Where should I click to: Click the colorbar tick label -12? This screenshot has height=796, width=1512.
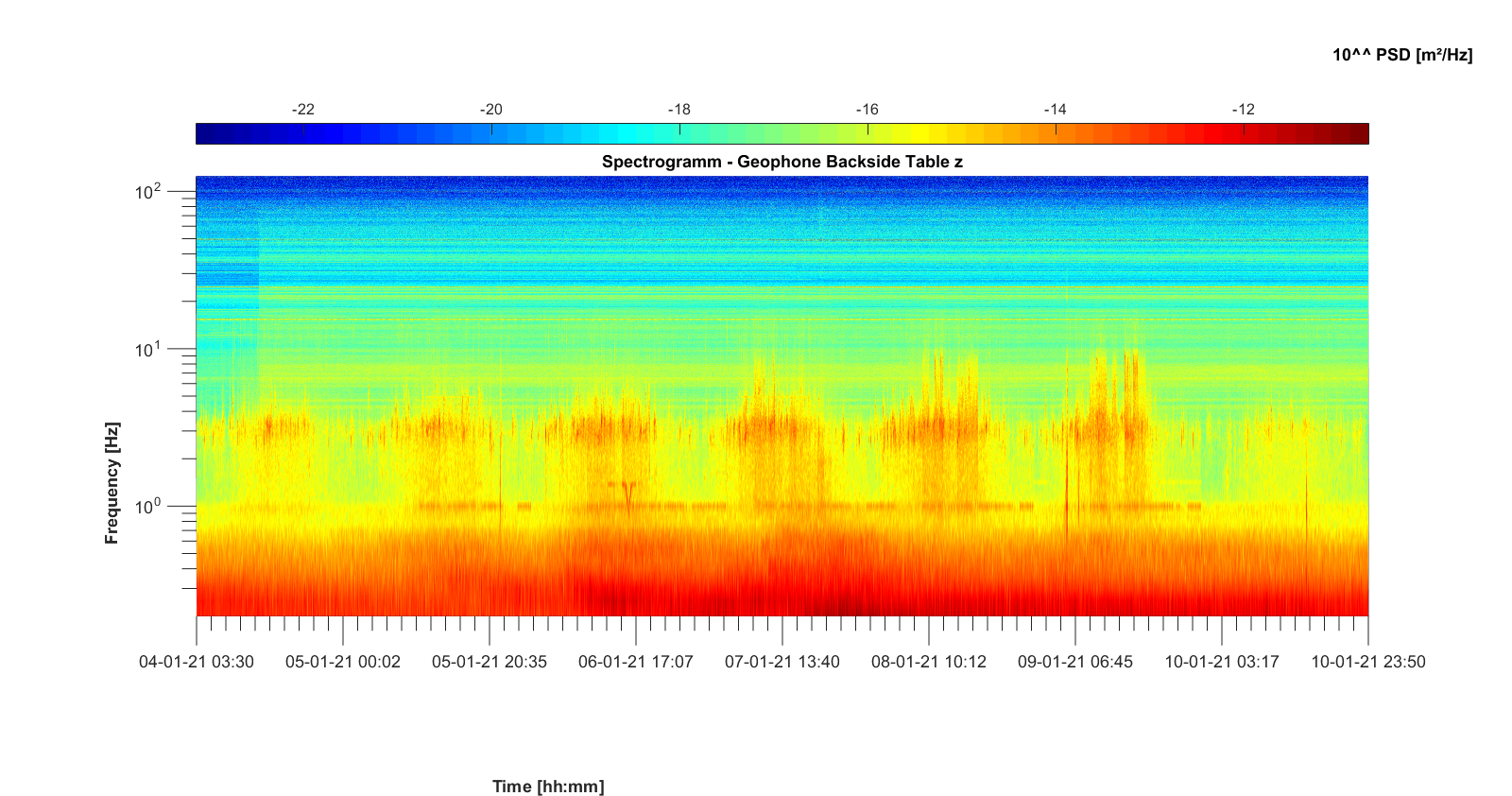pyautogui.click(x=1243, y=110)
